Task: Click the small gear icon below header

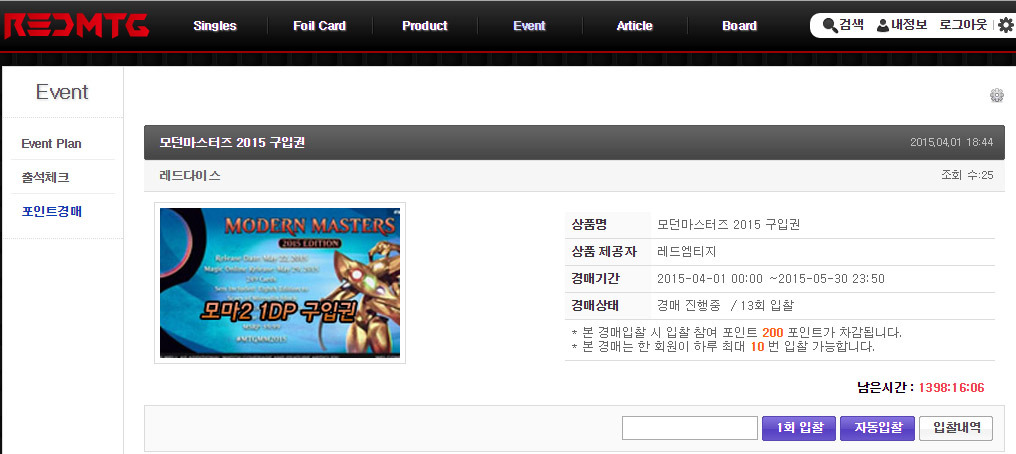Action: coord(997,96)
